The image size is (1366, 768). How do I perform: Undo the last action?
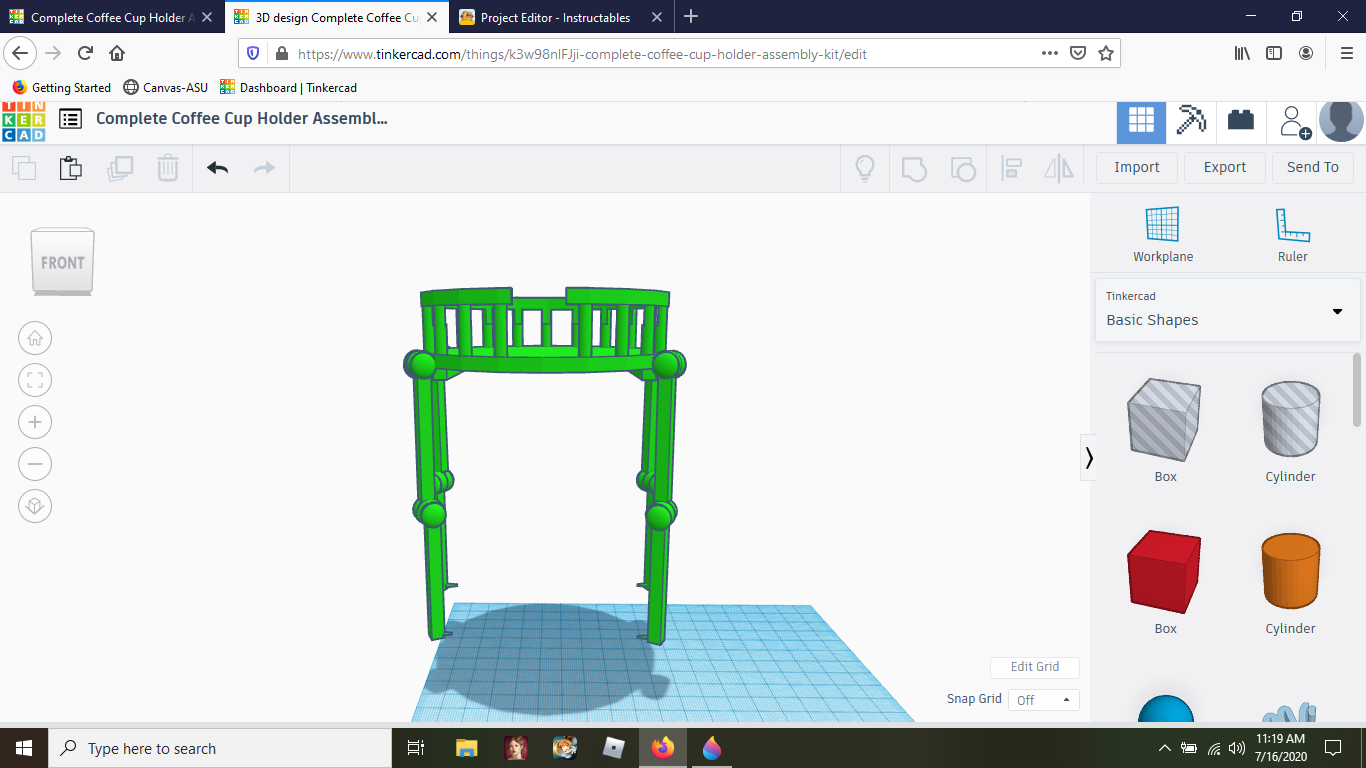tap(217, 168)
